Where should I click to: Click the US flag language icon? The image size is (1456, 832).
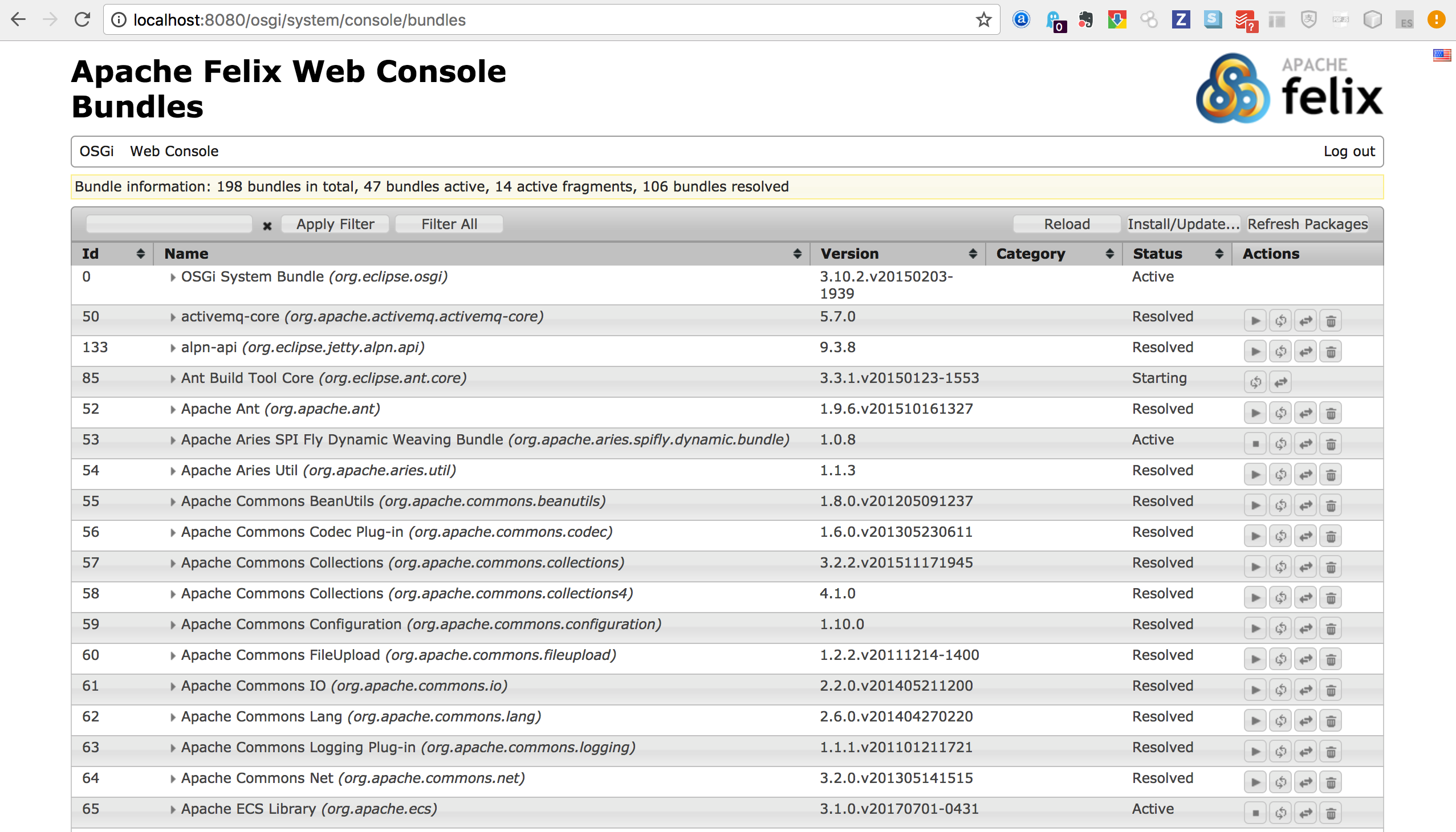[x=1441, y=55]
